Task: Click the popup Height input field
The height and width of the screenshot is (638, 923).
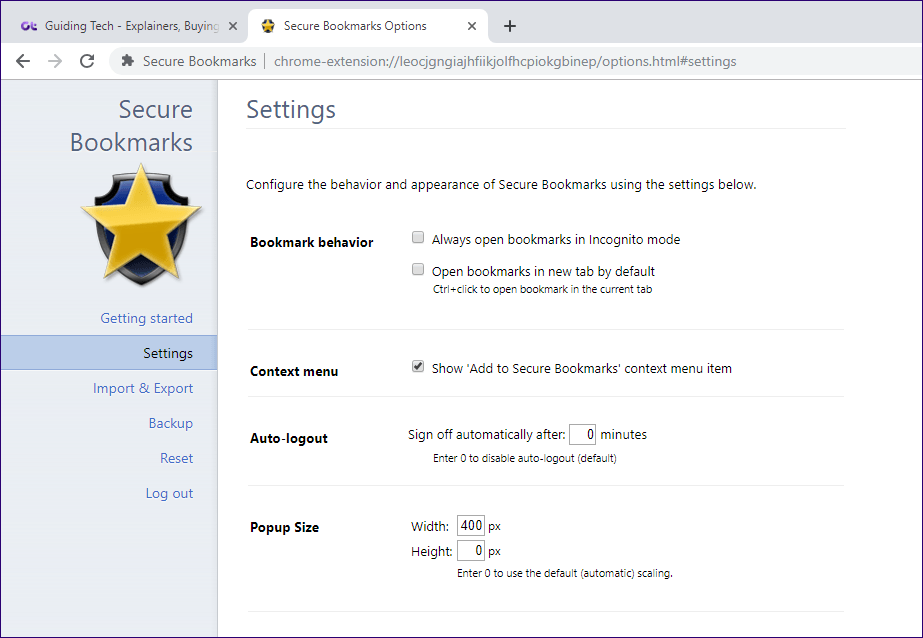Action: [471, 550]
